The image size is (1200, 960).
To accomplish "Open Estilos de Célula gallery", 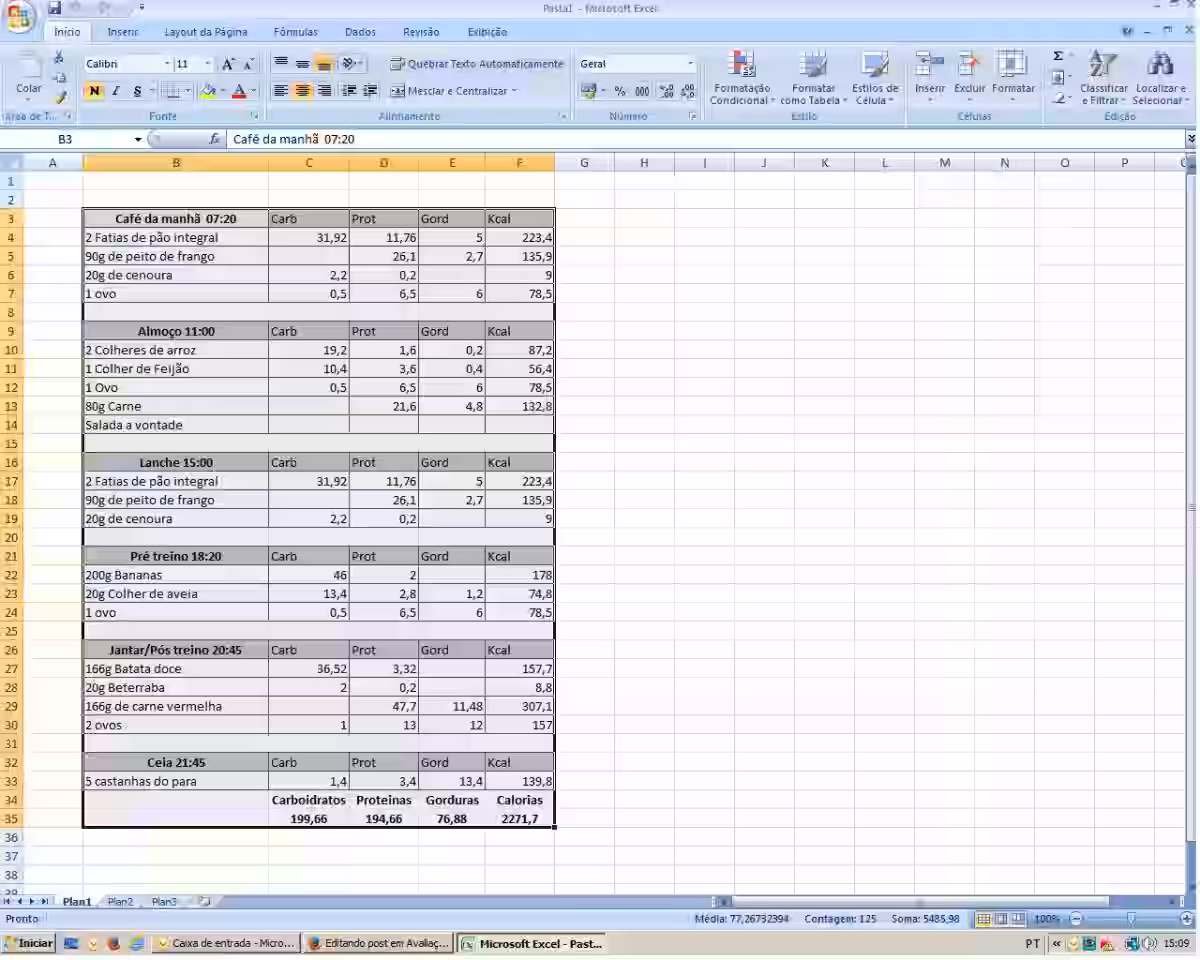I will (875, 78).
